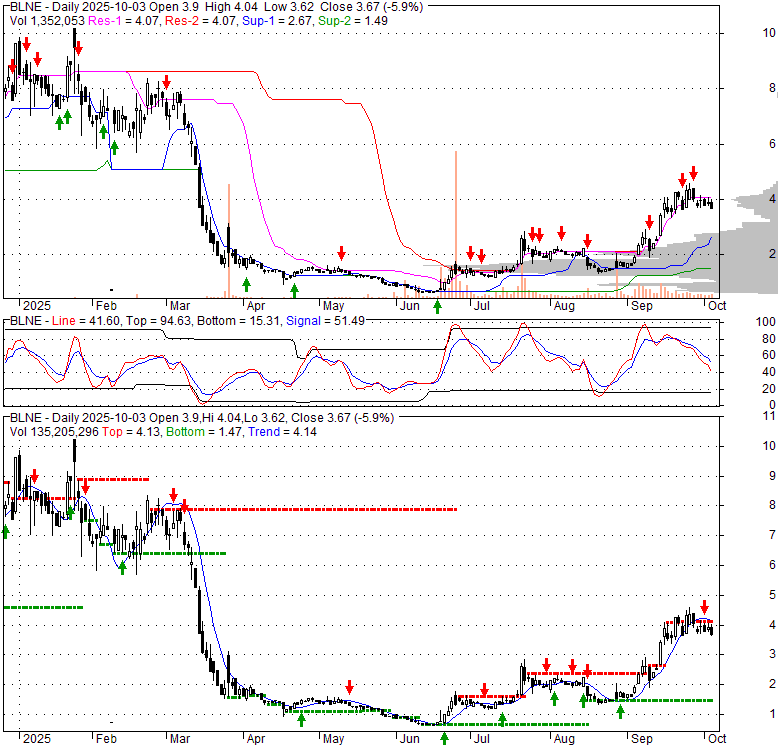Click 'Jun' on the top chart's date axis
Screen dimensions: 780x745
tap(409, 305)
